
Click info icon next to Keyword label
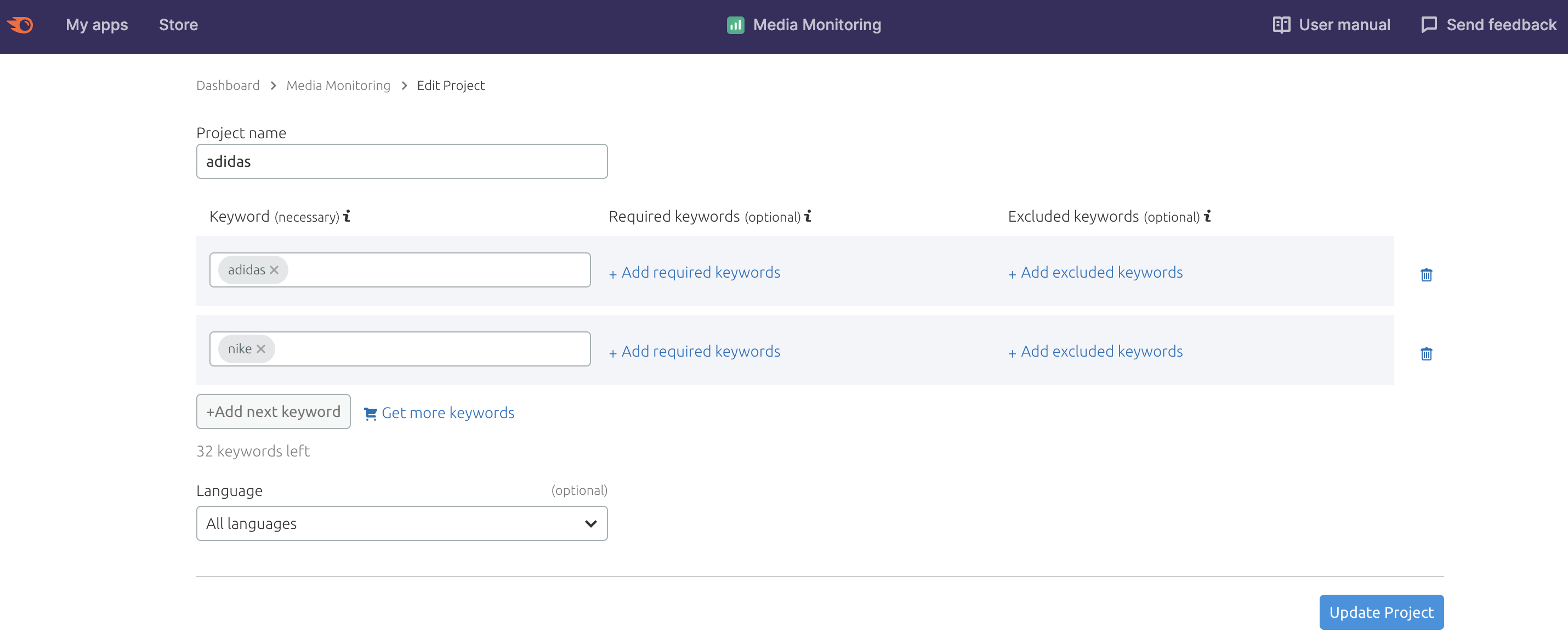(347, 216)
